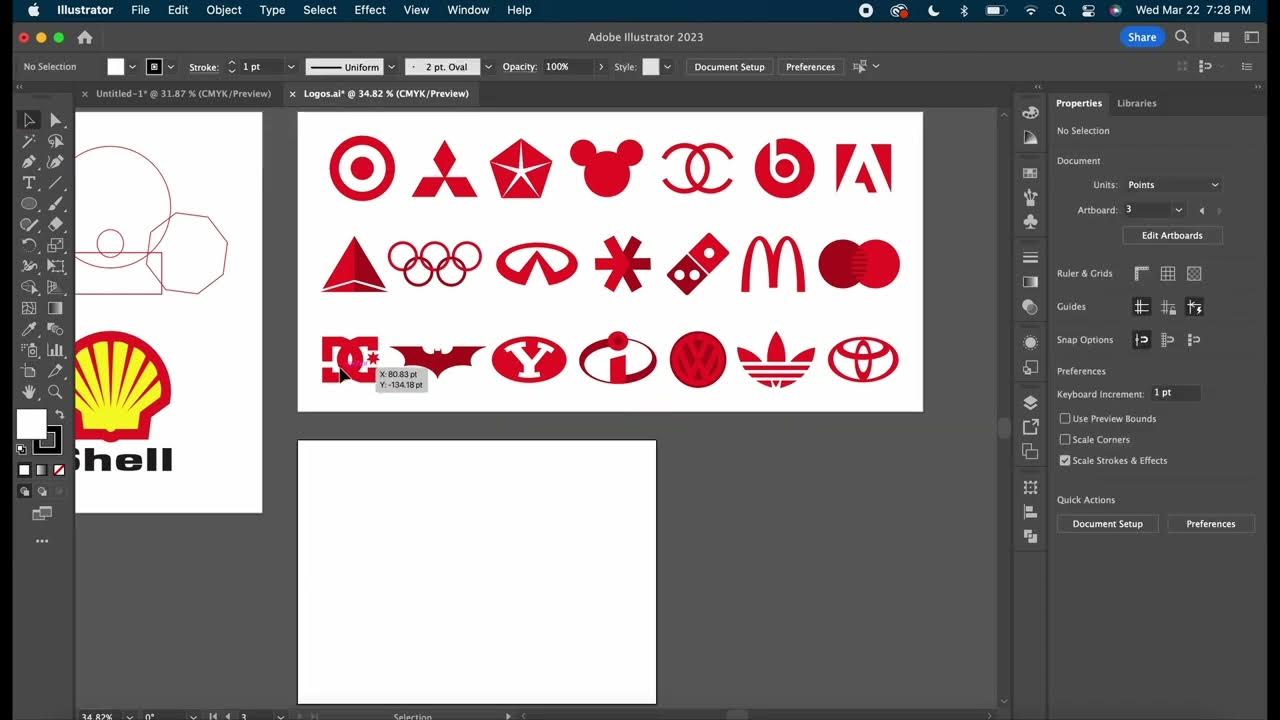1280x720 pixels.
Task: Switch to the Libraries tab
Action: tap(1137, 103)
